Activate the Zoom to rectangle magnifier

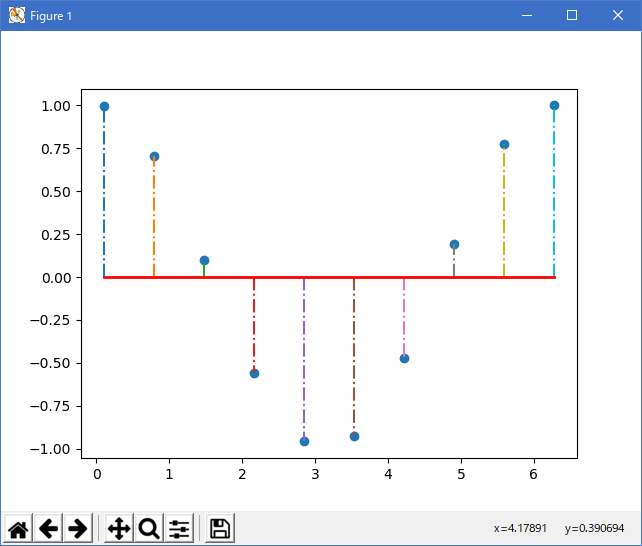[149, 528]
